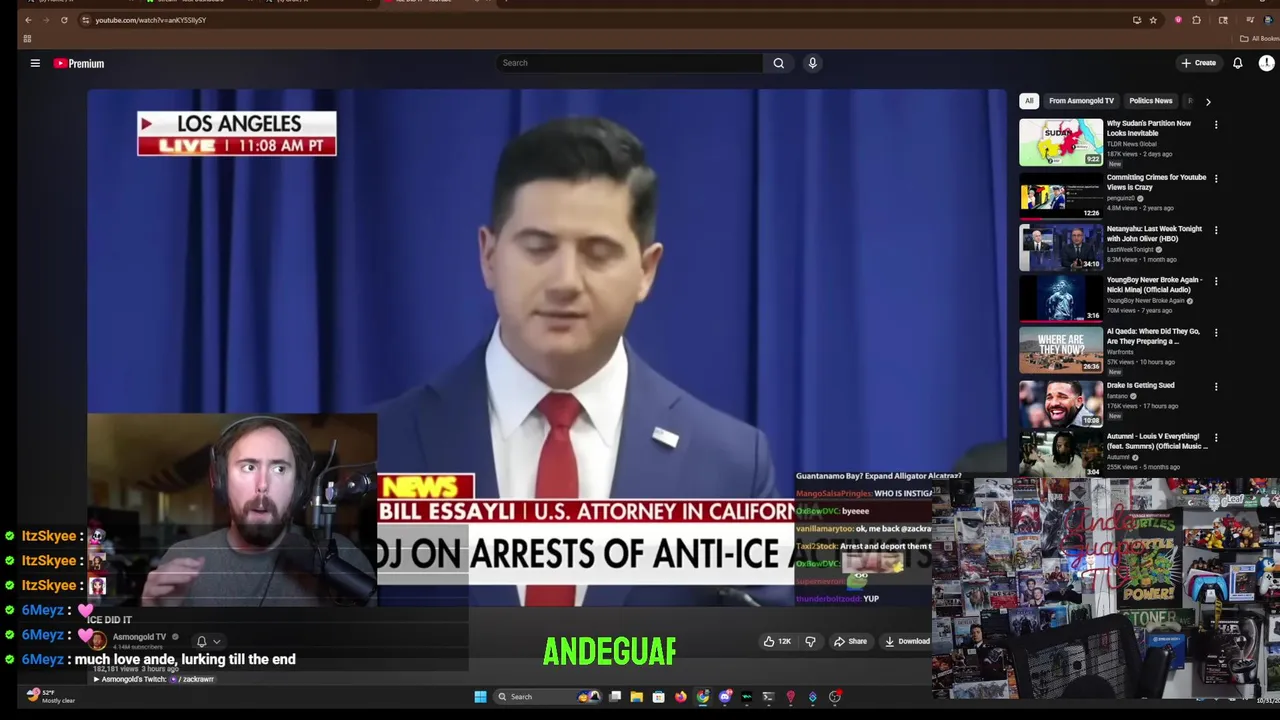Open the subscription notification bell dropdown
The image size is (1280, 720).
pos(208,641)
